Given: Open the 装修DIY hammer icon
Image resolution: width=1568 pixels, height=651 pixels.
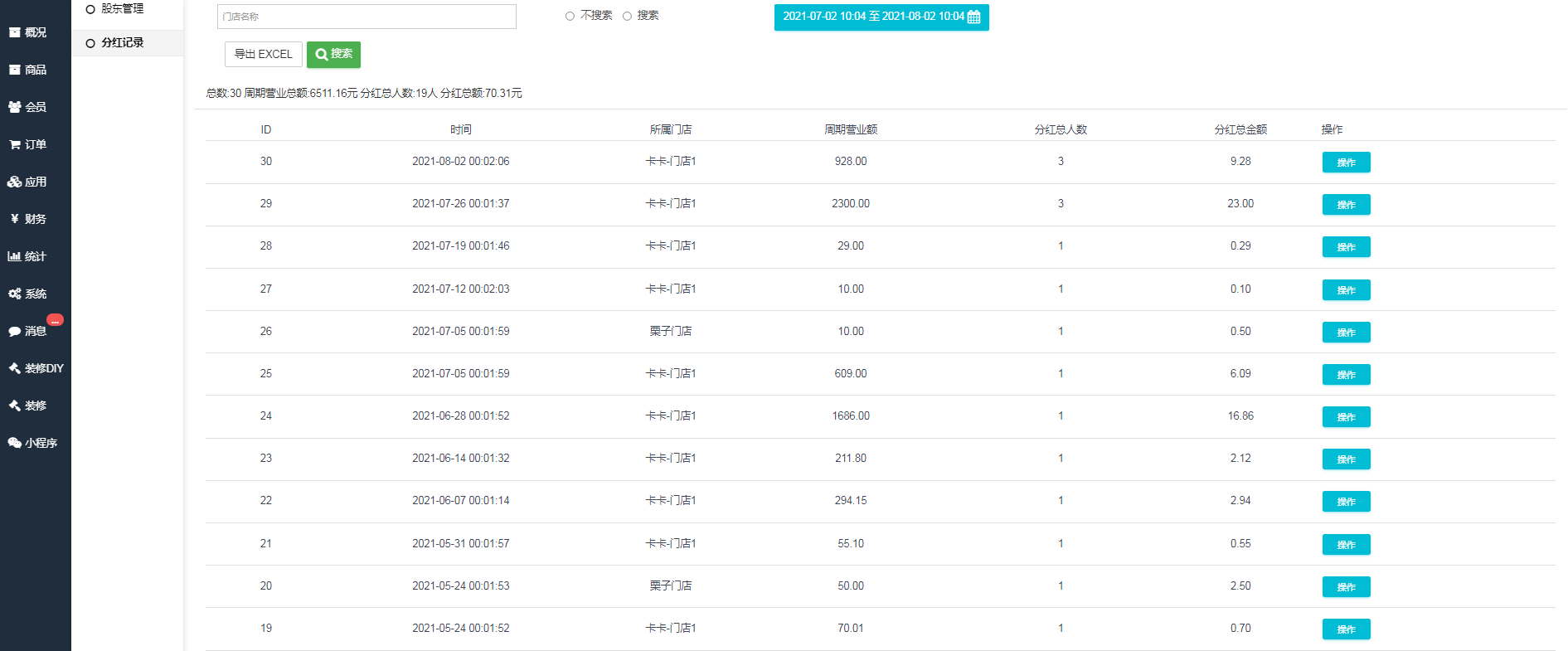Looking at the screenshot, I should point(14,368).
